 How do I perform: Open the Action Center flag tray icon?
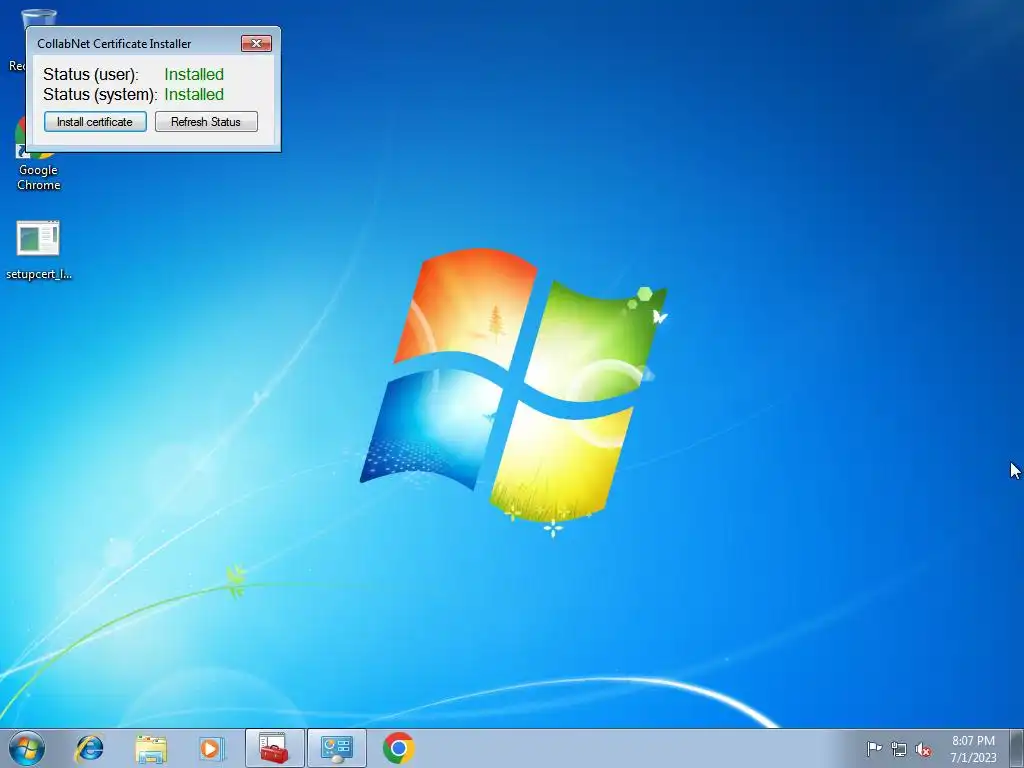[x=874, y=748]
